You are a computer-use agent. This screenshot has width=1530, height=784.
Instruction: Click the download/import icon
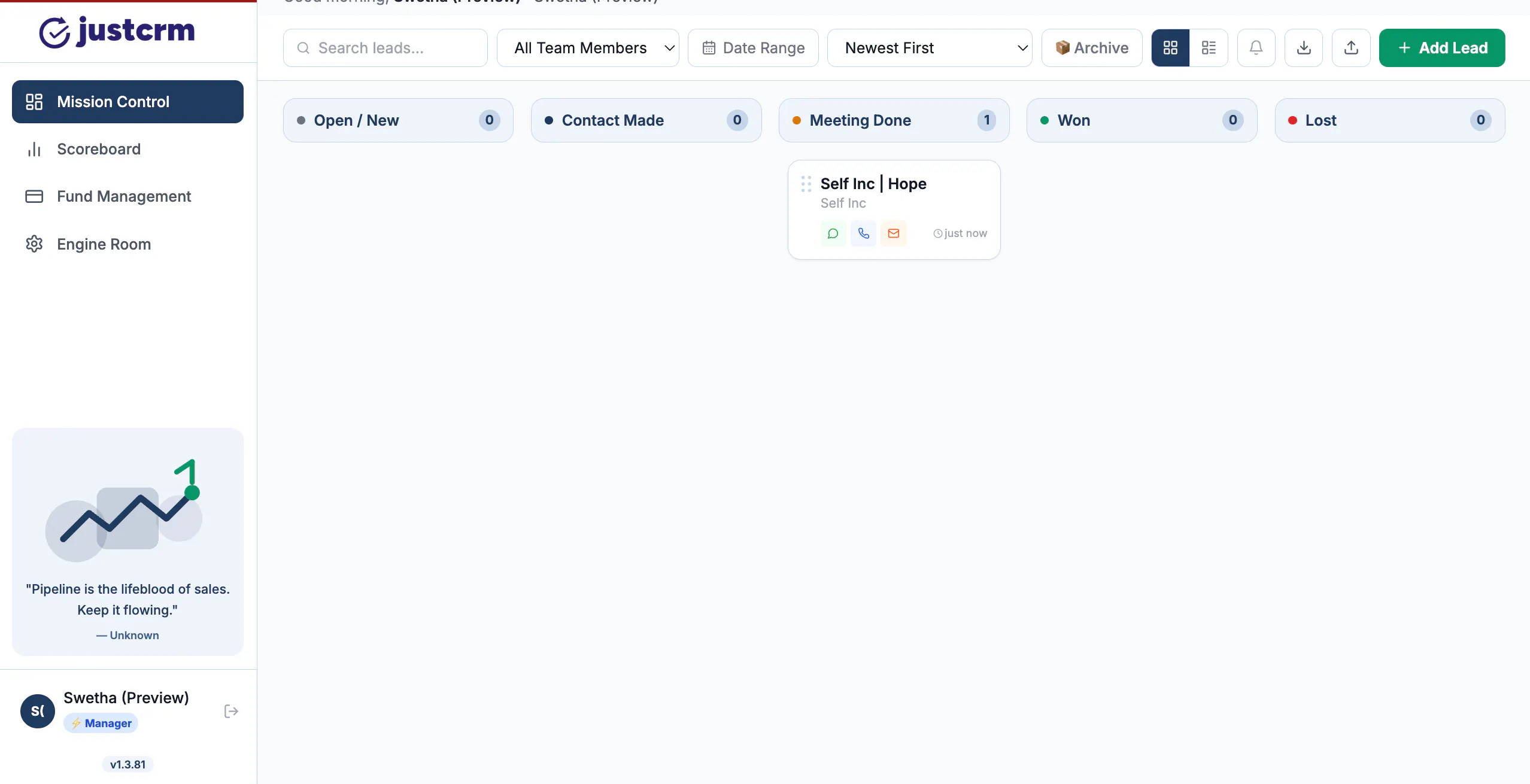1304,48
